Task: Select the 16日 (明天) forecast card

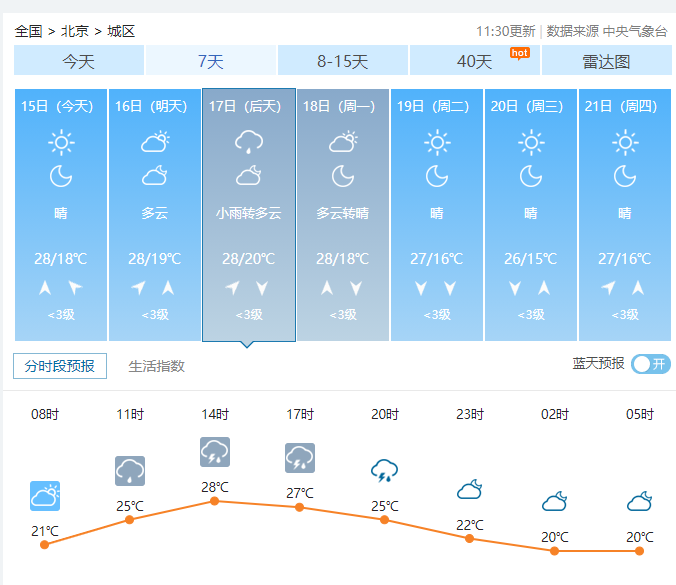Action: point(155,215)
